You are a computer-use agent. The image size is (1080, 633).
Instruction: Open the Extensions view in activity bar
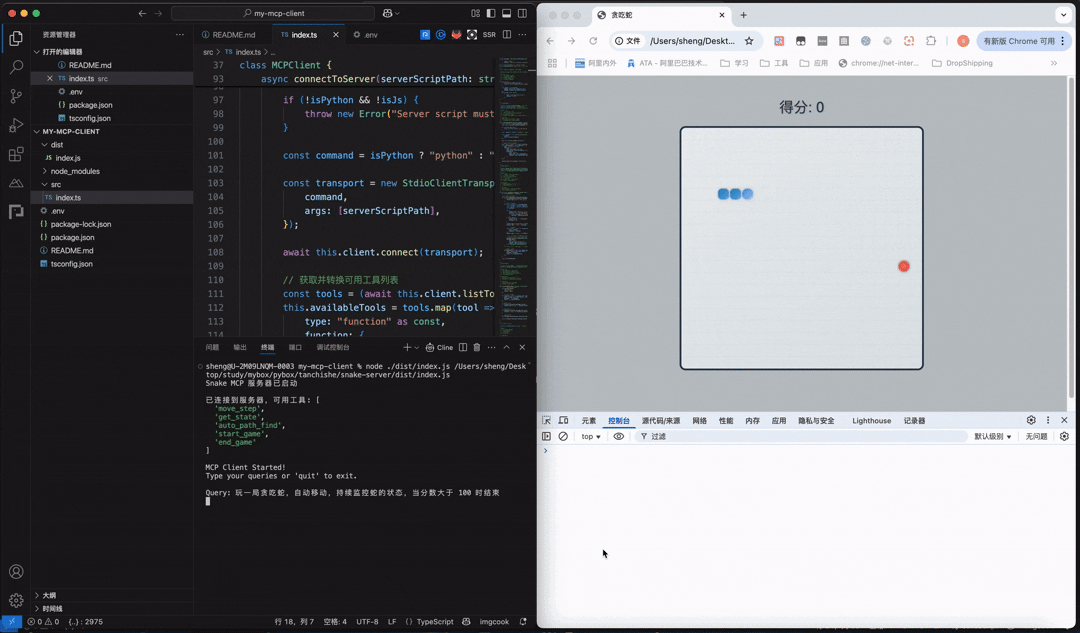(16, 155)
